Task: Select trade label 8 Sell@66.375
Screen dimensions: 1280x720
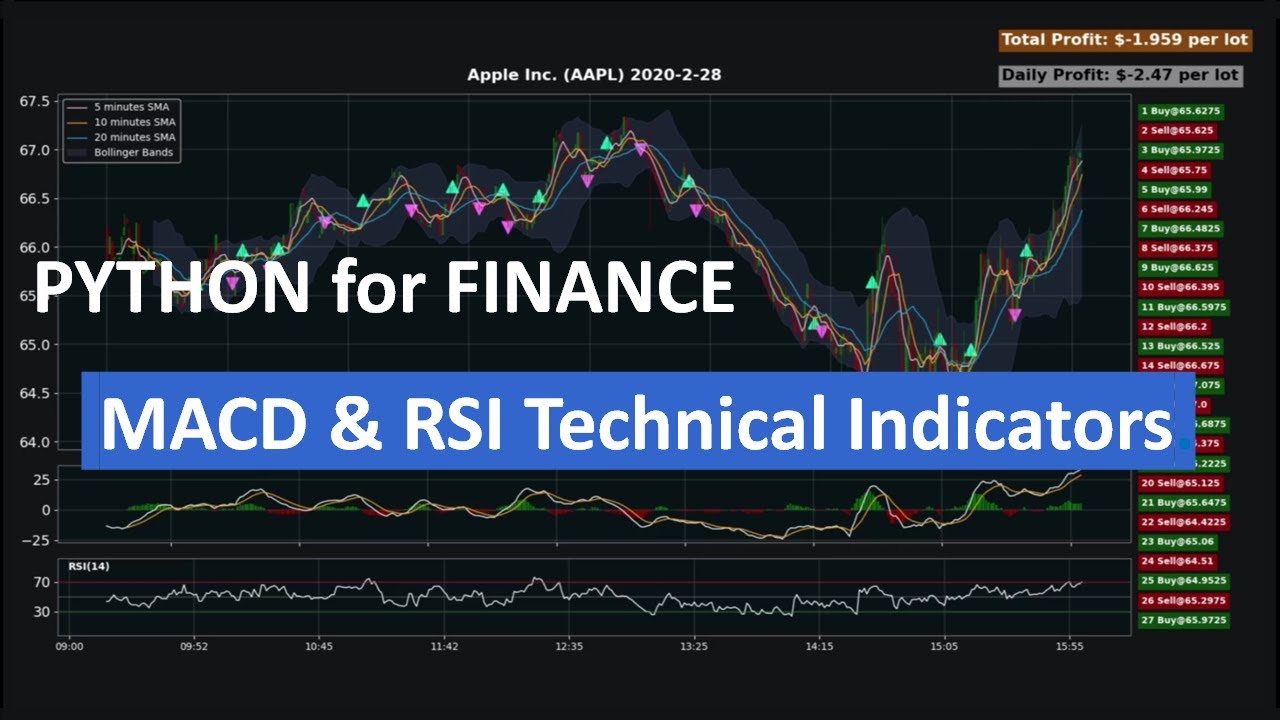Action: [1178, 248]
